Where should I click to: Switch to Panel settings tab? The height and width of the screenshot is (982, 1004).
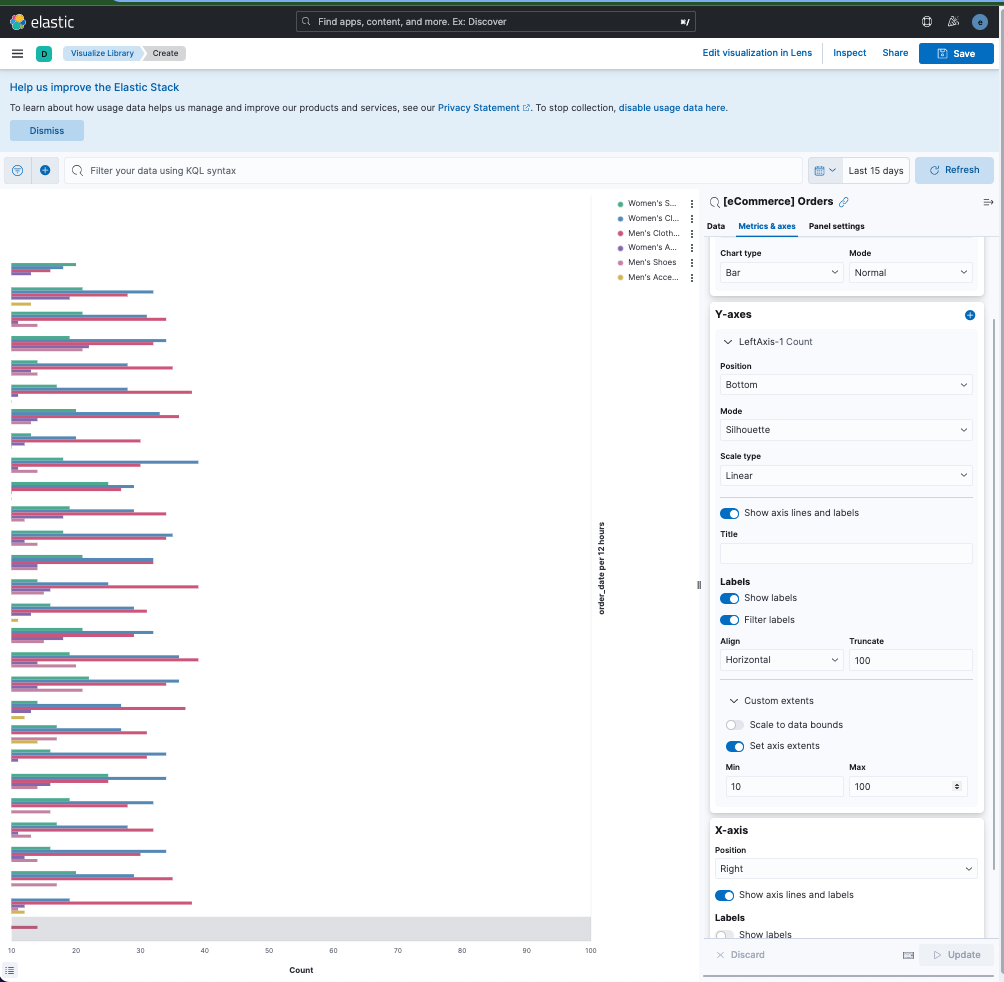(x=836, y=226)
